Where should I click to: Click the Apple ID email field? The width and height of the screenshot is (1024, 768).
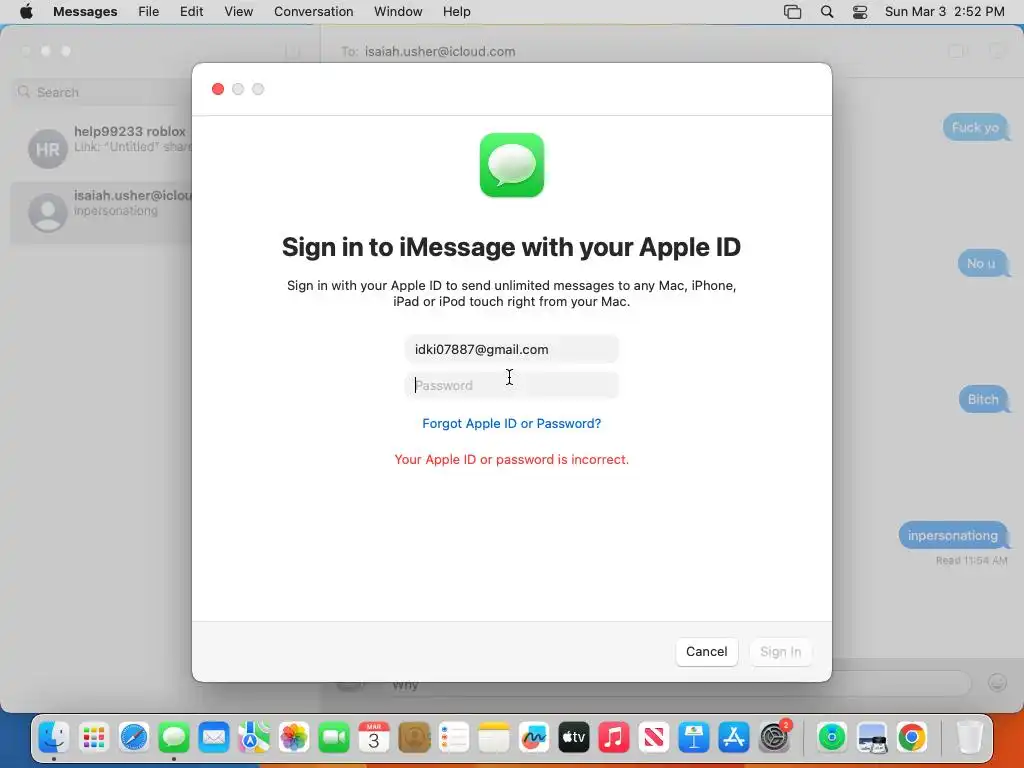[x=511, y=349]
